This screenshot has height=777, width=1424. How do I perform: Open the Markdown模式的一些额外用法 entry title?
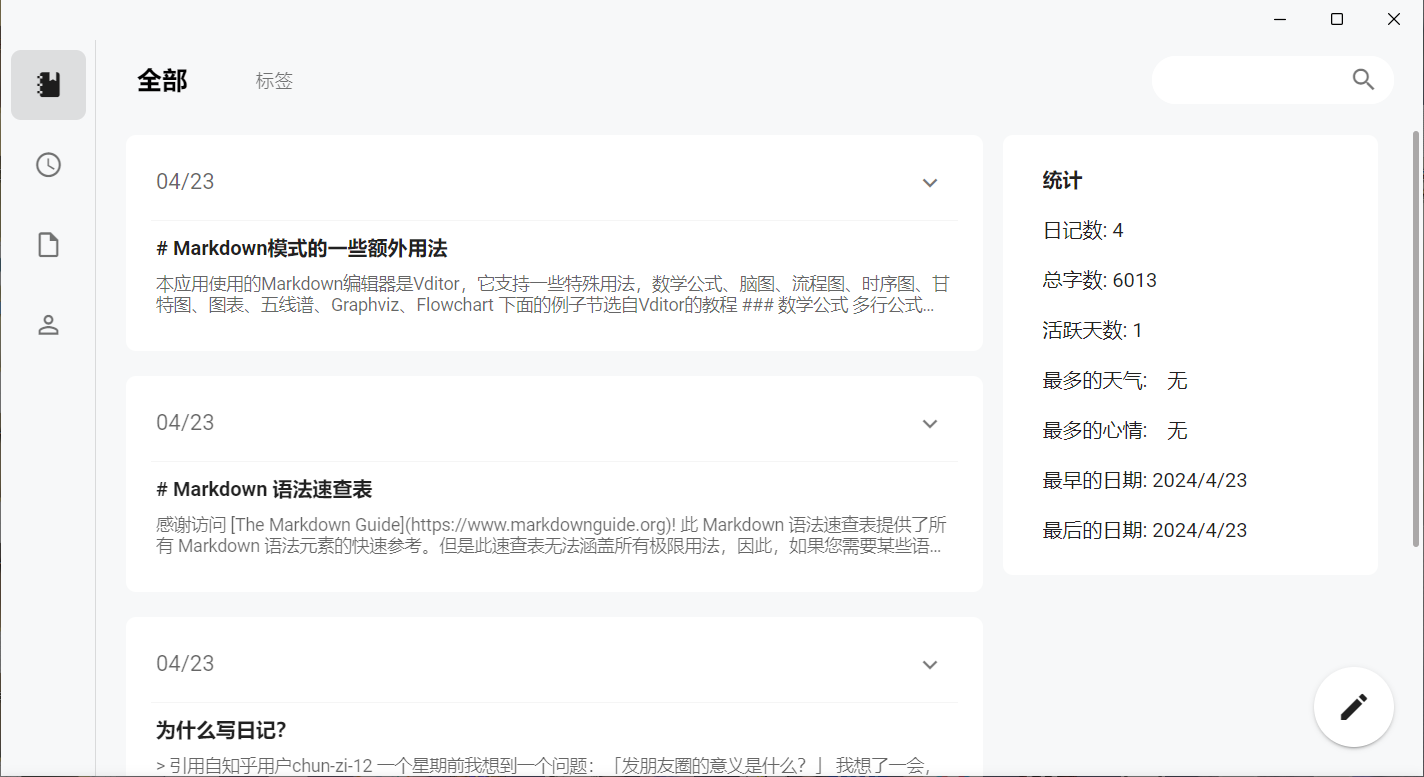click(x=302, y=247)
